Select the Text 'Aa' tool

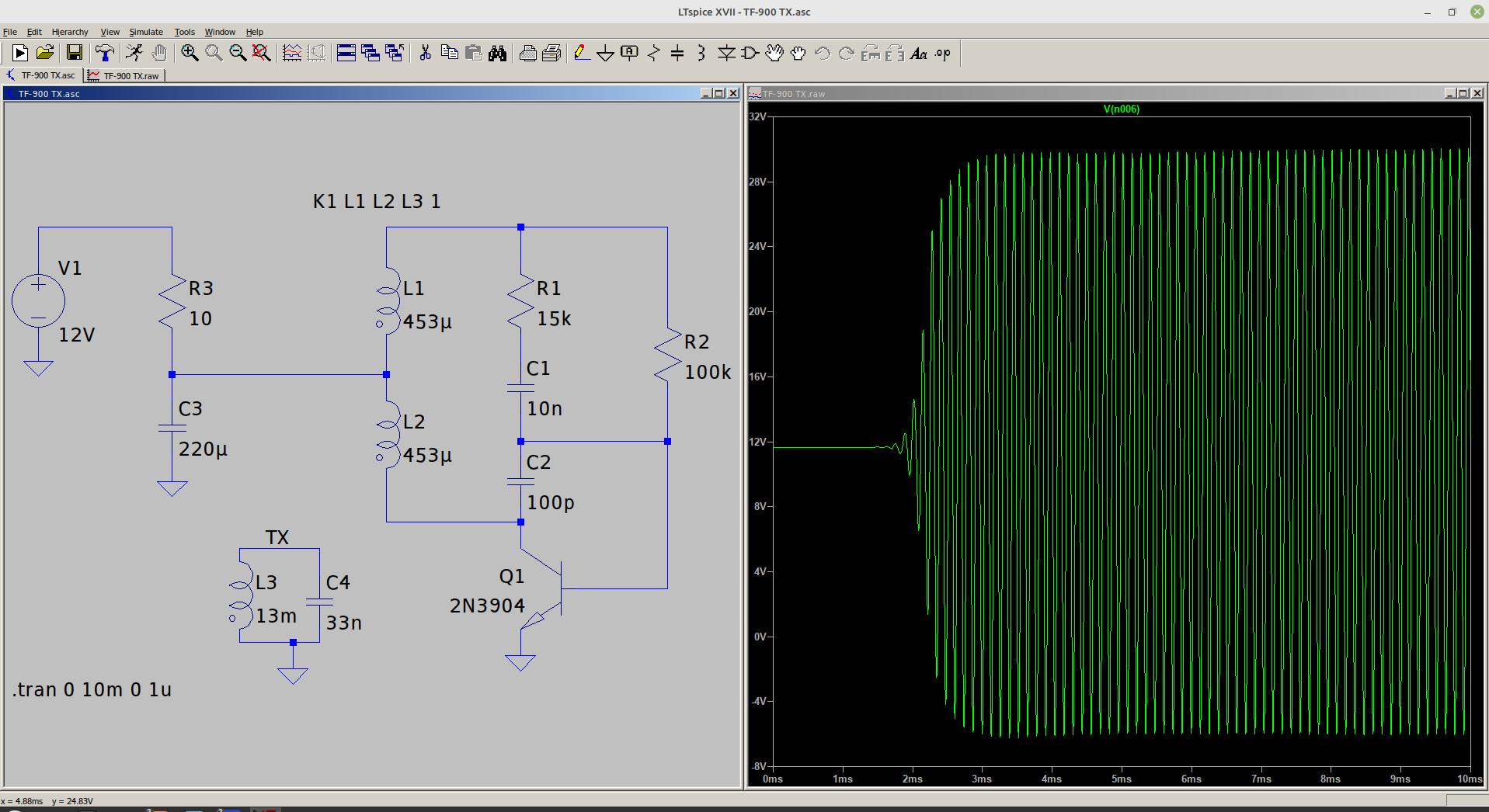[919, 53]
